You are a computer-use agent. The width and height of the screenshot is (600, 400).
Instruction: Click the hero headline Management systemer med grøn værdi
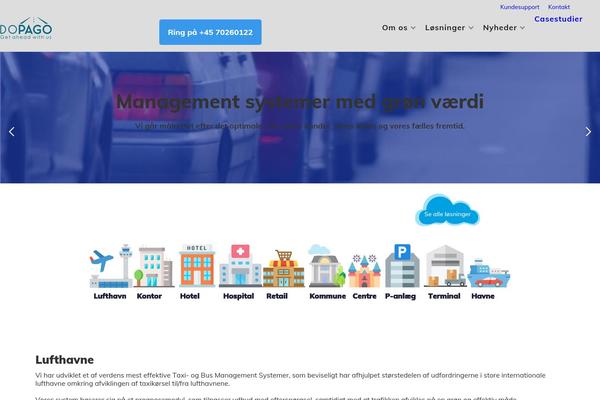click(x=300, y=102)
